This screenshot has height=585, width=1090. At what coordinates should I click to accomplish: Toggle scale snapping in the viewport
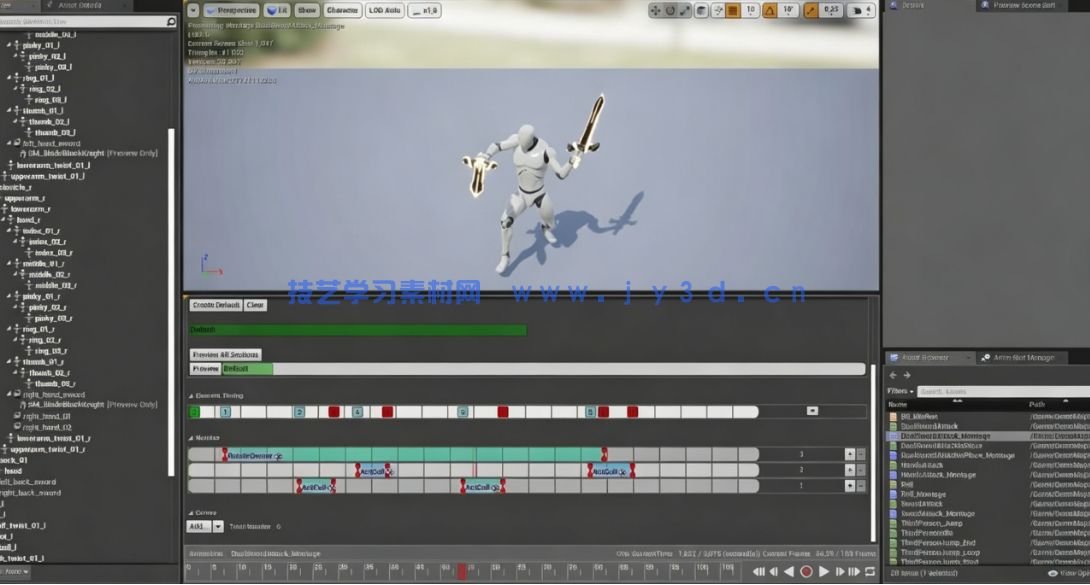click(811, 11)
